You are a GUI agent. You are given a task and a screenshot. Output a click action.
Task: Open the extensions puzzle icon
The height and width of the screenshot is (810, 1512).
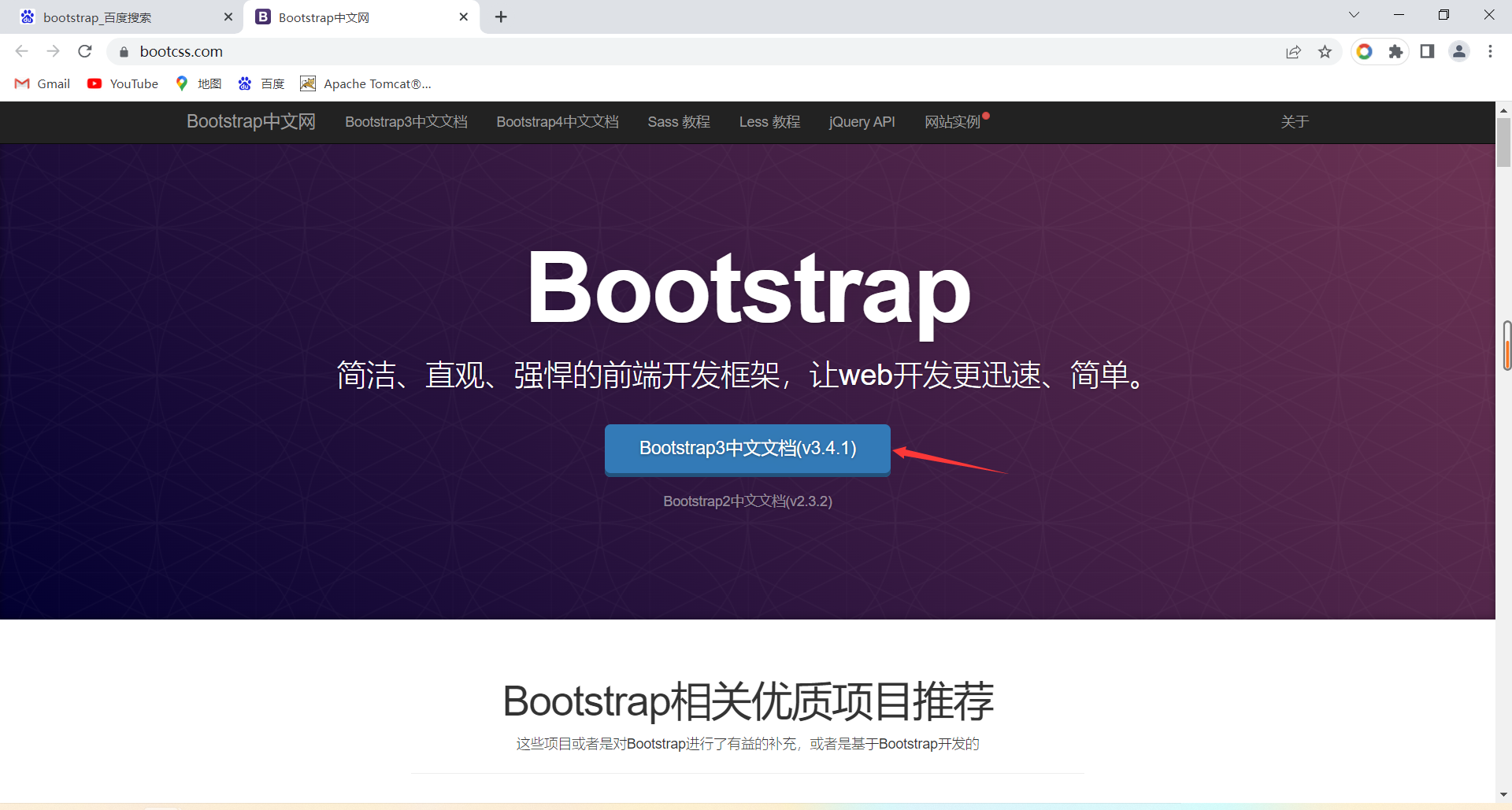point(1395,52)
